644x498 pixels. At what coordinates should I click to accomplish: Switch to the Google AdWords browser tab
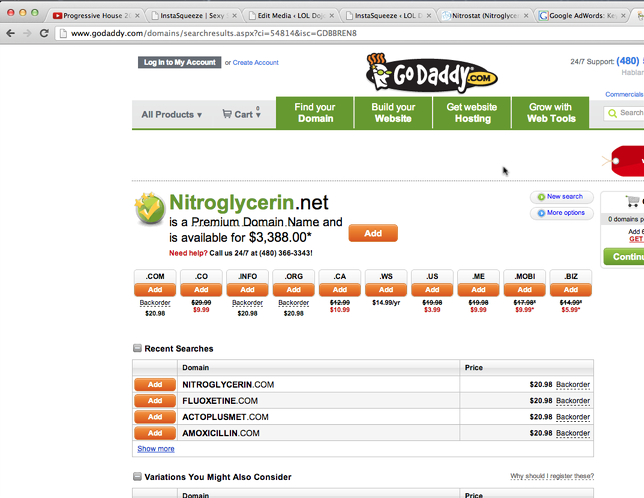(x=589, y=16)
